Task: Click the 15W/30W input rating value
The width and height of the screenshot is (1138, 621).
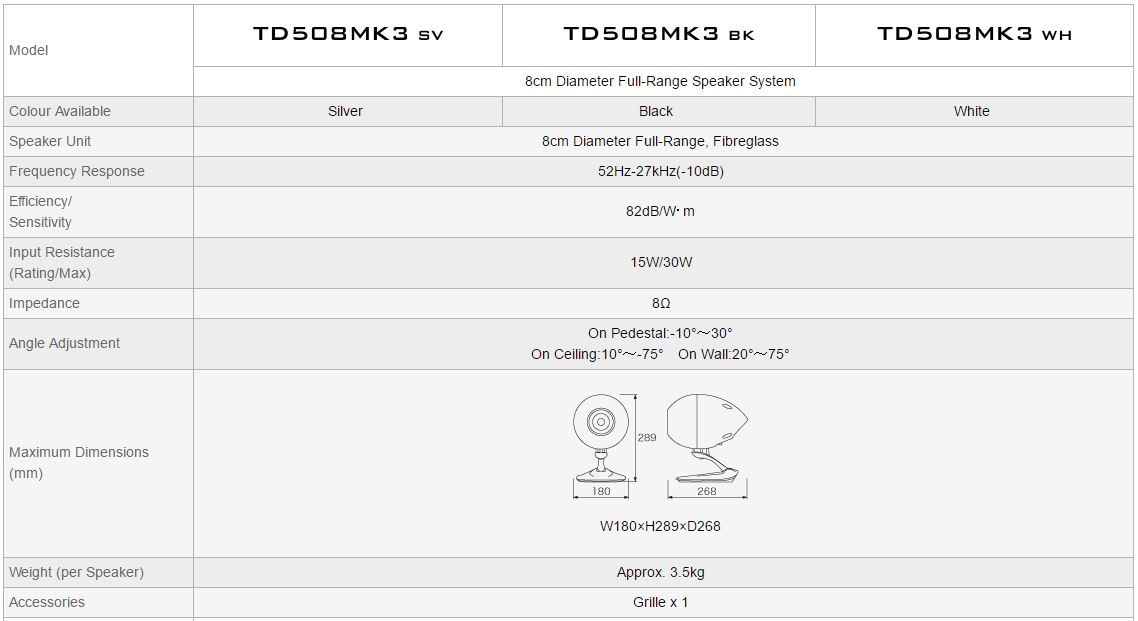Action: (x=661, y=262)
